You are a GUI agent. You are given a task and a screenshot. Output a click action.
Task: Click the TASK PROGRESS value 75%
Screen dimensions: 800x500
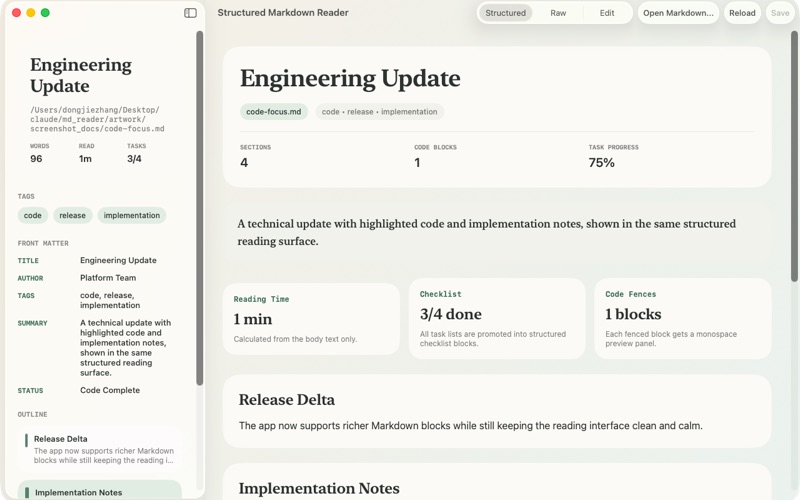tap(602, 163)
